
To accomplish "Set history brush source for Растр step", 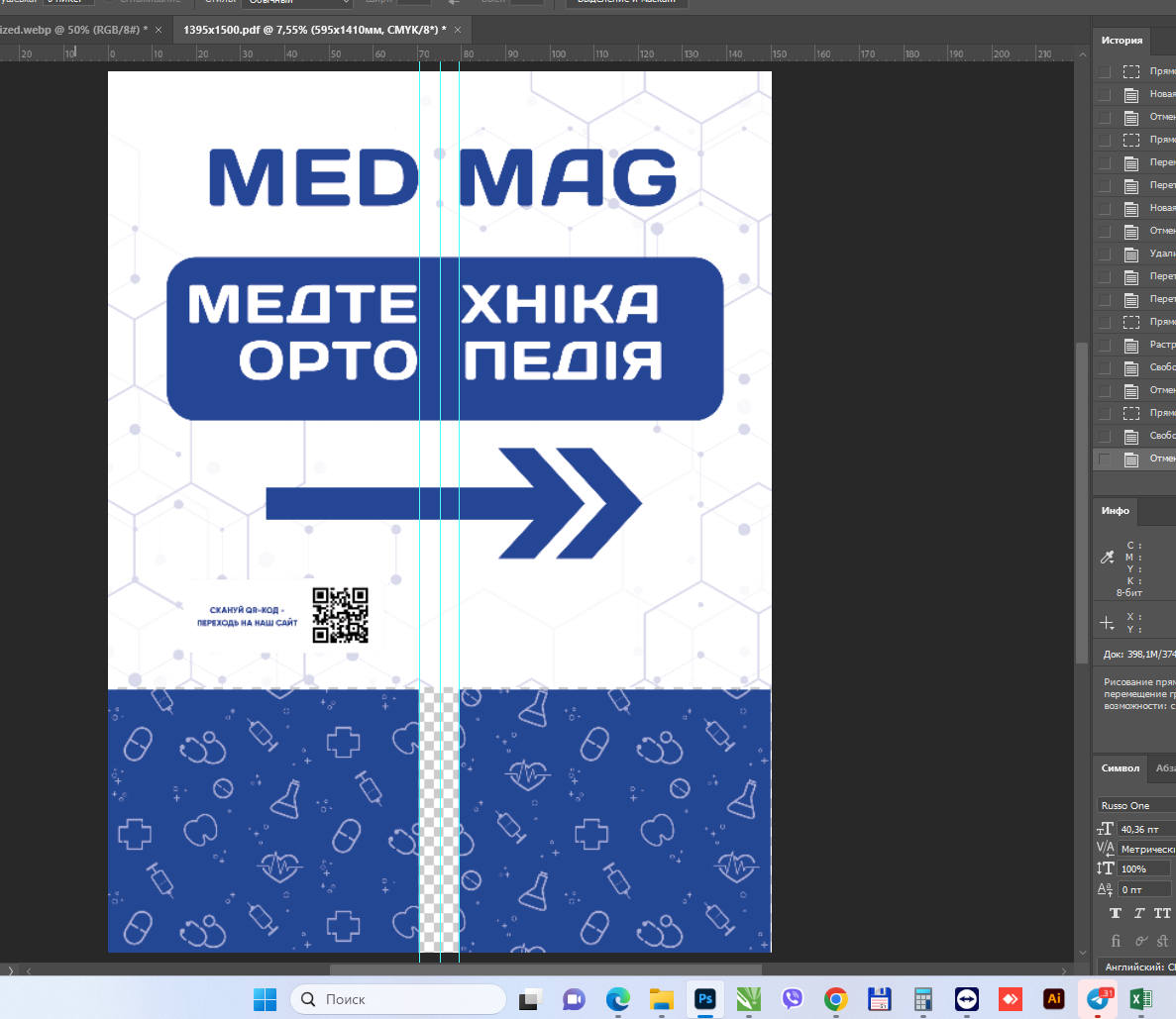I will coord(1104,345).
